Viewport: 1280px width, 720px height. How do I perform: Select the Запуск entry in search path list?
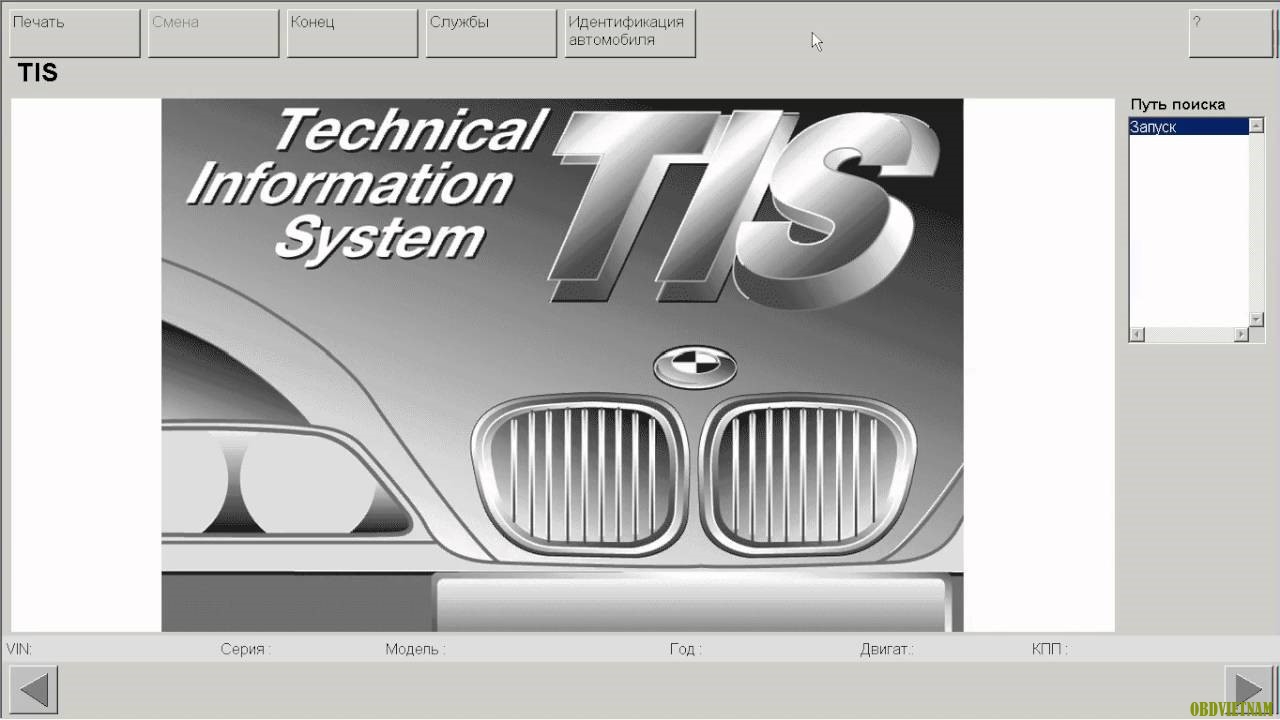(1189, 127)
